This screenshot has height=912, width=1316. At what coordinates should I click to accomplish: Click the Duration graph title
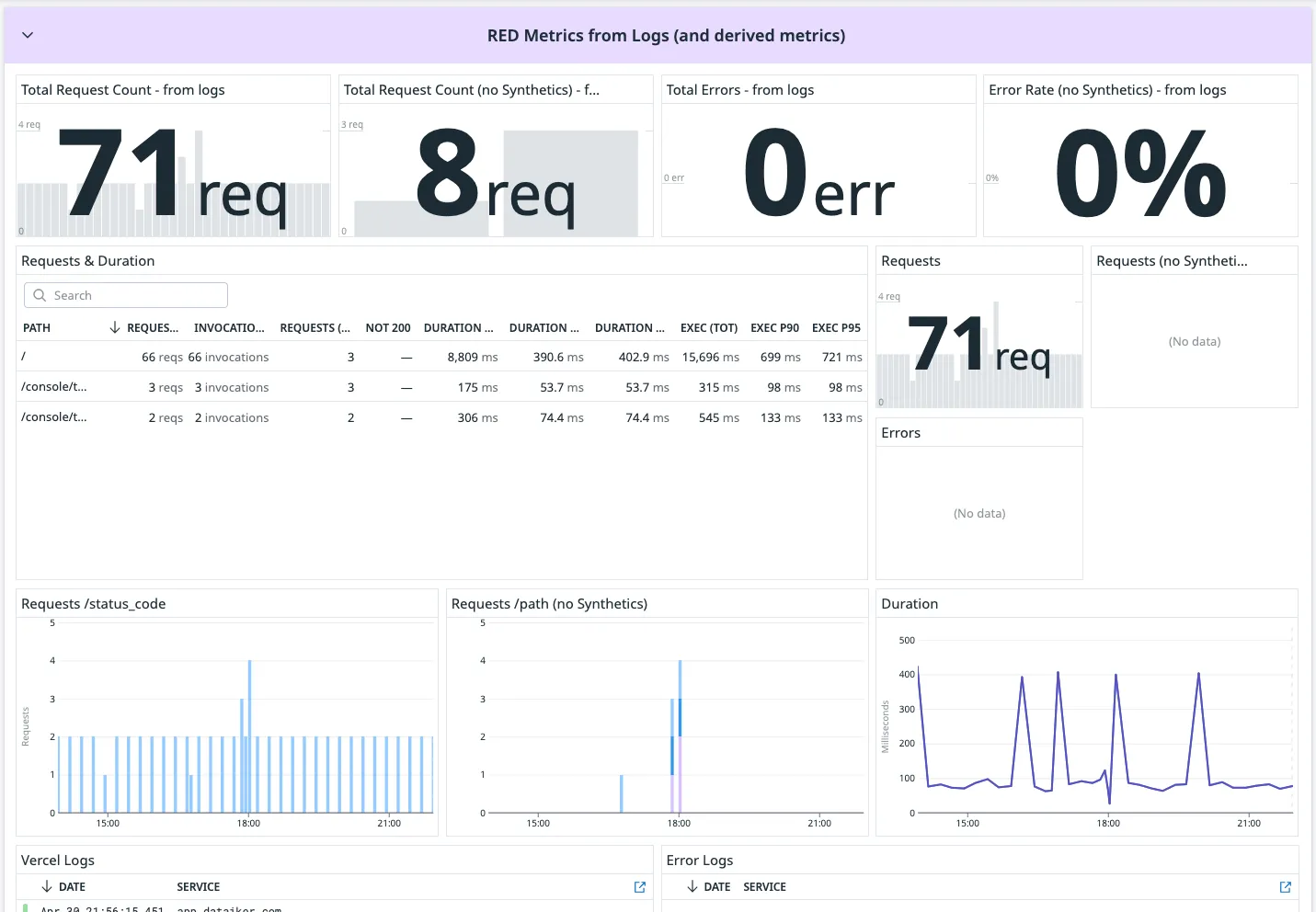(x=909, y=604)
